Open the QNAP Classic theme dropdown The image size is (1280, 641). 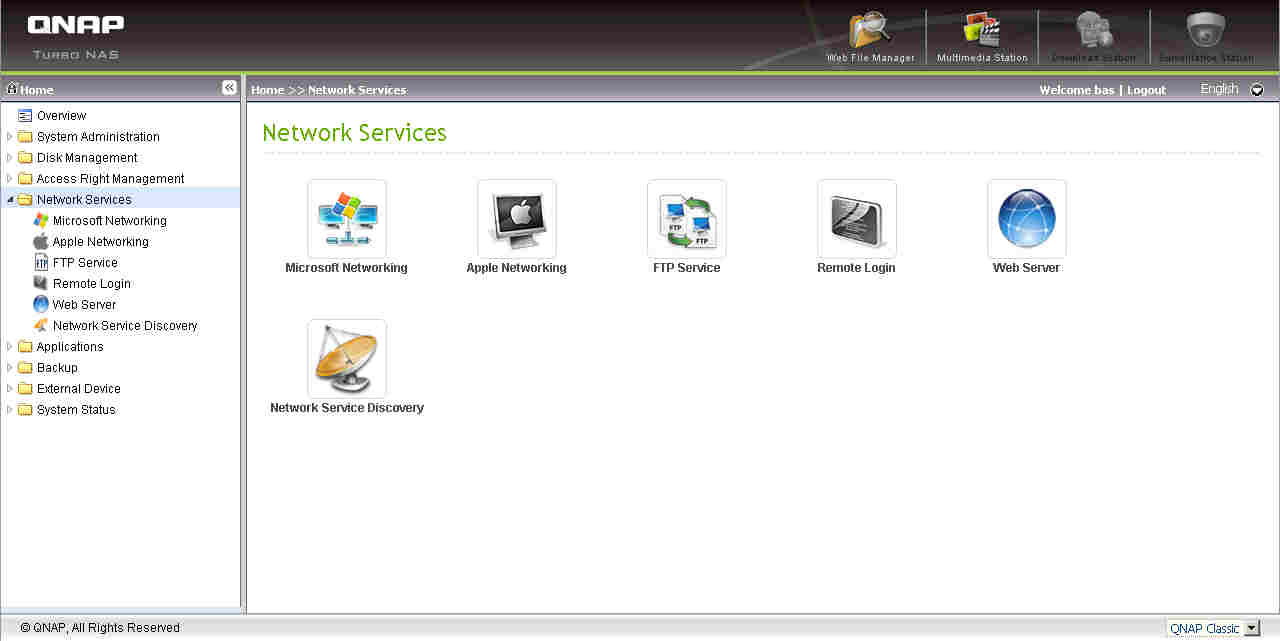[1213, 628]
